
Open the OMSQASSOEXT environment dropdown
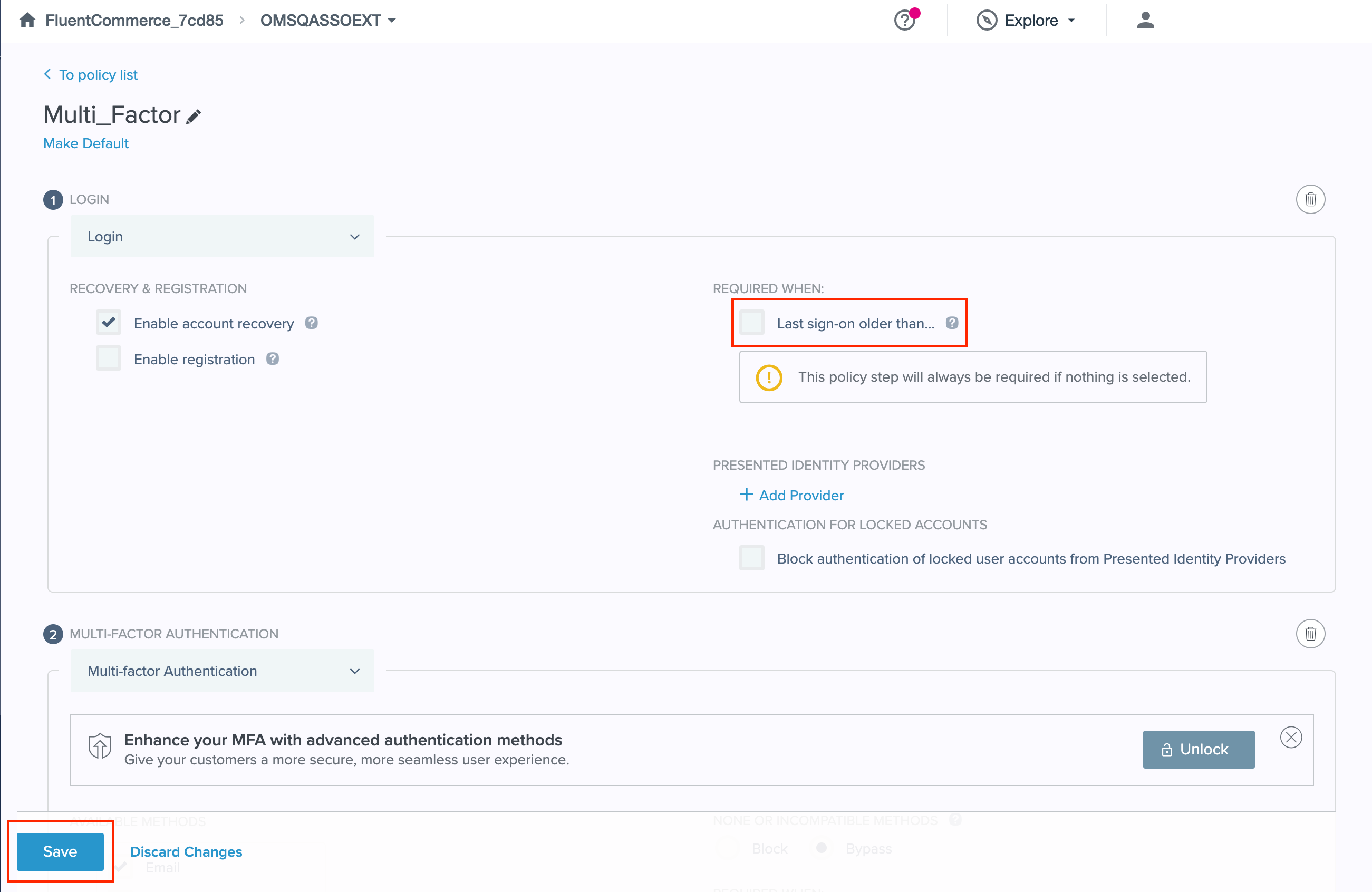pos(327,20)
